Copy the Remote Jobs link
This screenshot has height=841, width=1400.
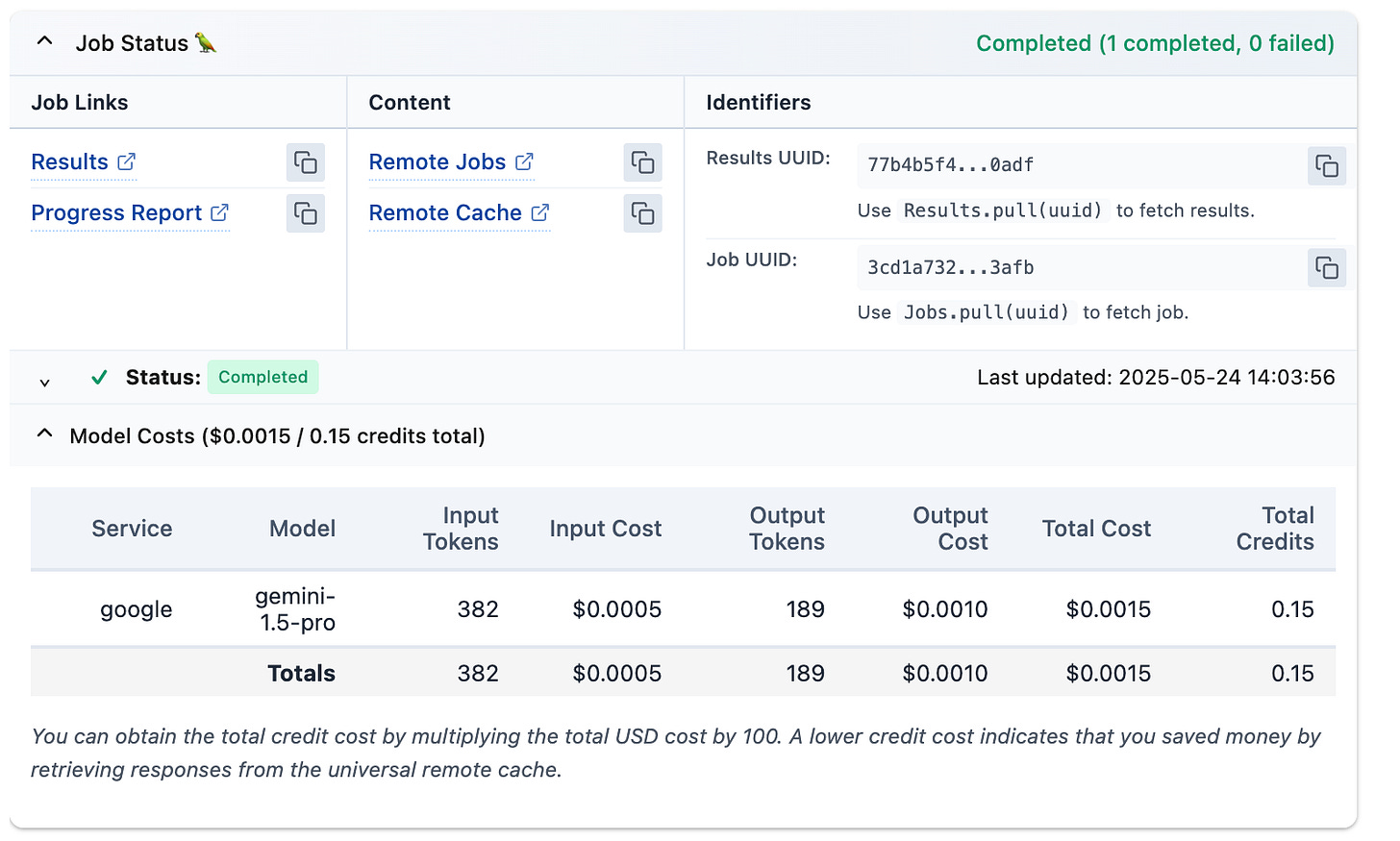click(643, 162)
